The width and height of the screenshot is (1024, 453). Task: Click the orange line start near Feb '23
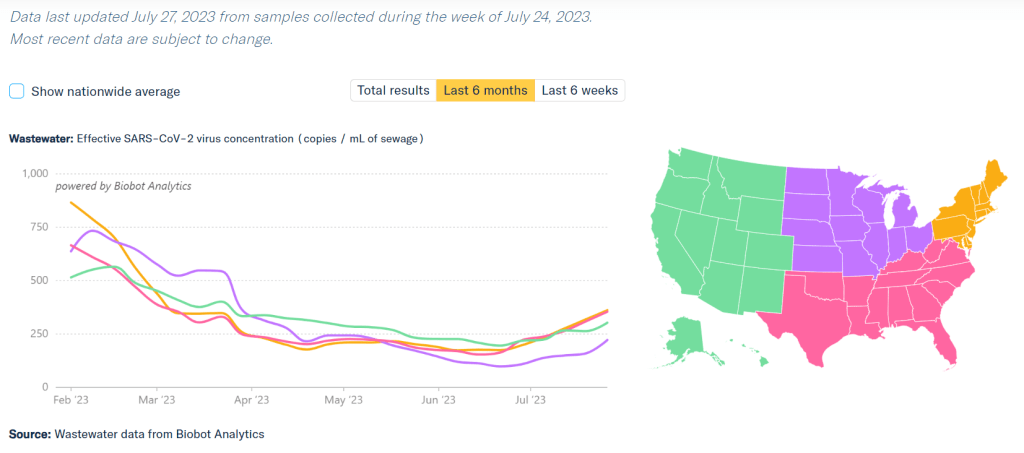(72, 203)
